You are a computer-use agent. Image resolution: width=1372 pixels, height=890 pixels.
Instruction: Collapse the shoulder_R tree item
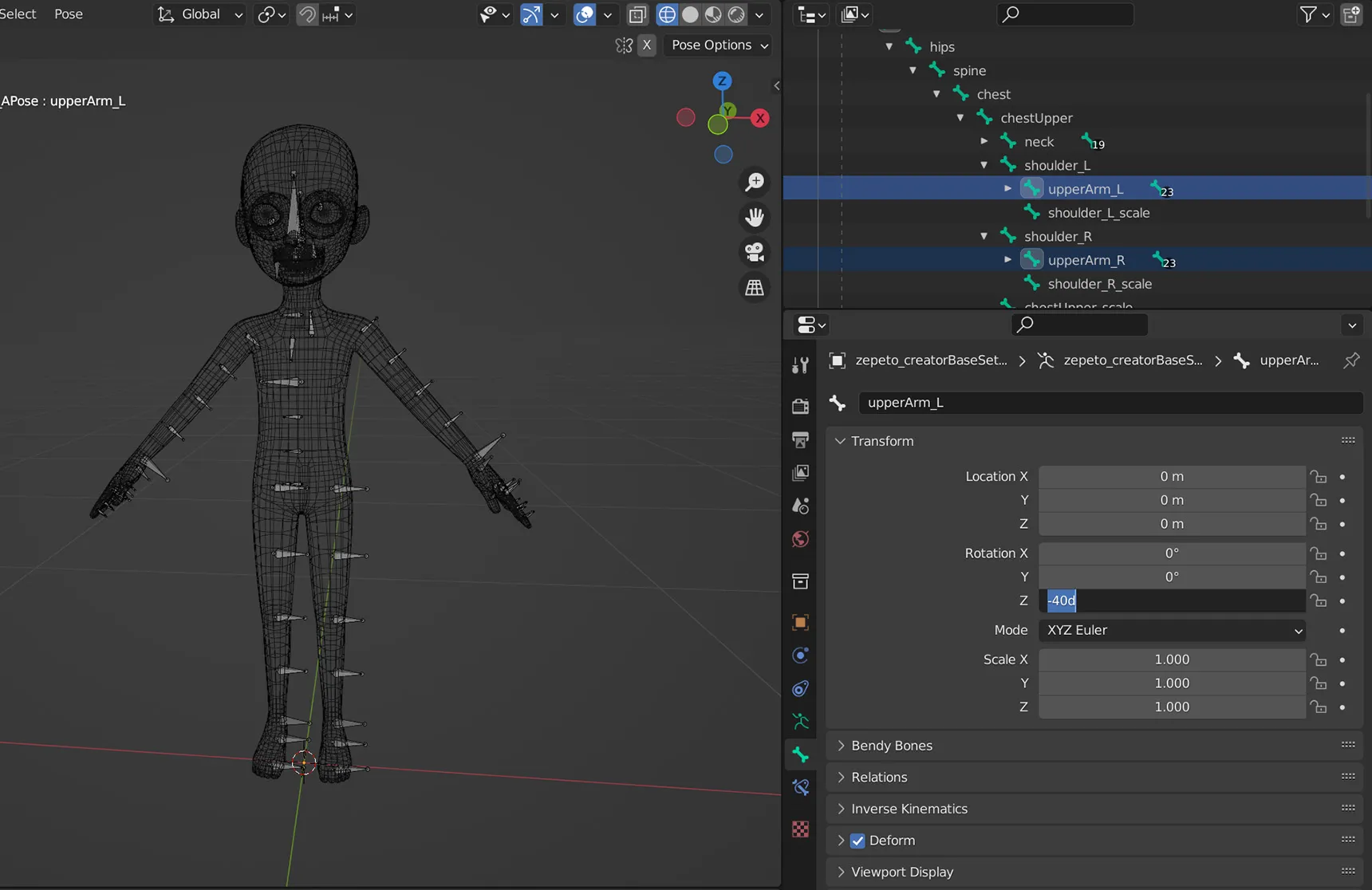(984, 237)
